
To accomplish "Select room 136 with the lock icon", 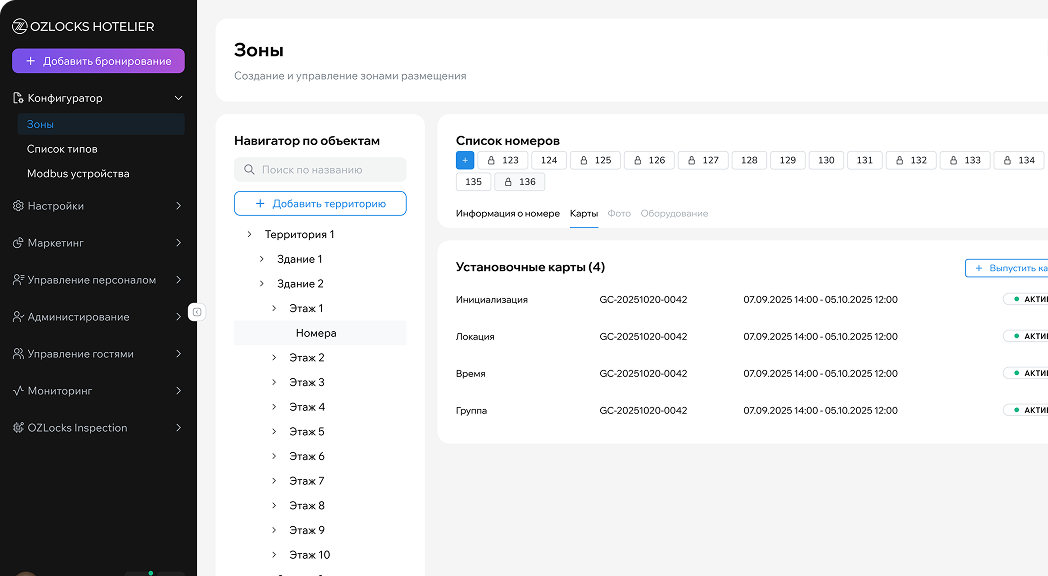I will coord(519,182).
